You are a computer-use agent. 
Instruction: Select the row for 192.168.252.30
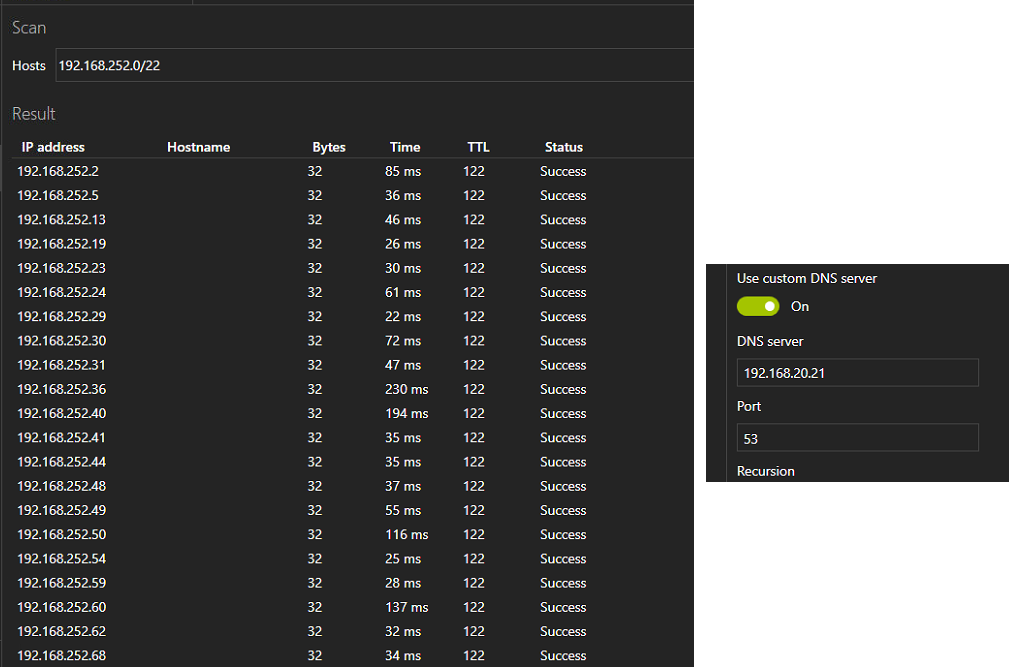point(352,341)
